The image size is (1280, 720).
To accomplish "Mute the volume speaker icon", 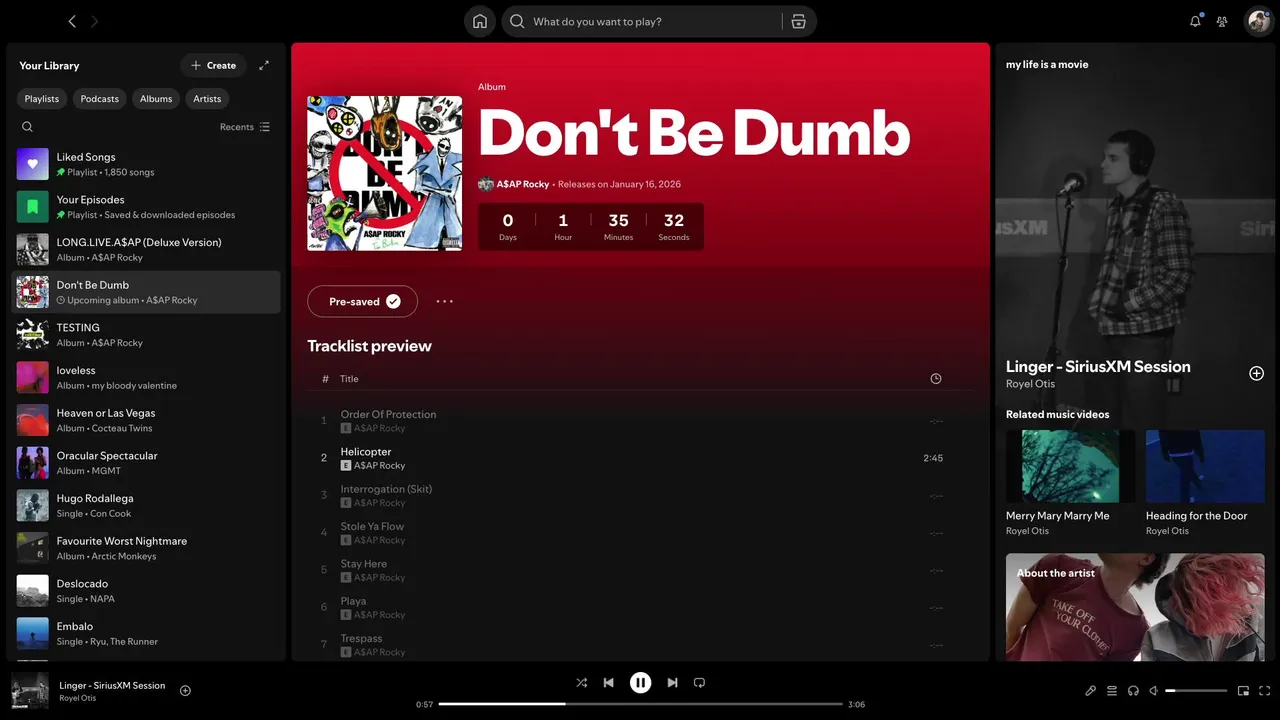I will click(1154, 690).
